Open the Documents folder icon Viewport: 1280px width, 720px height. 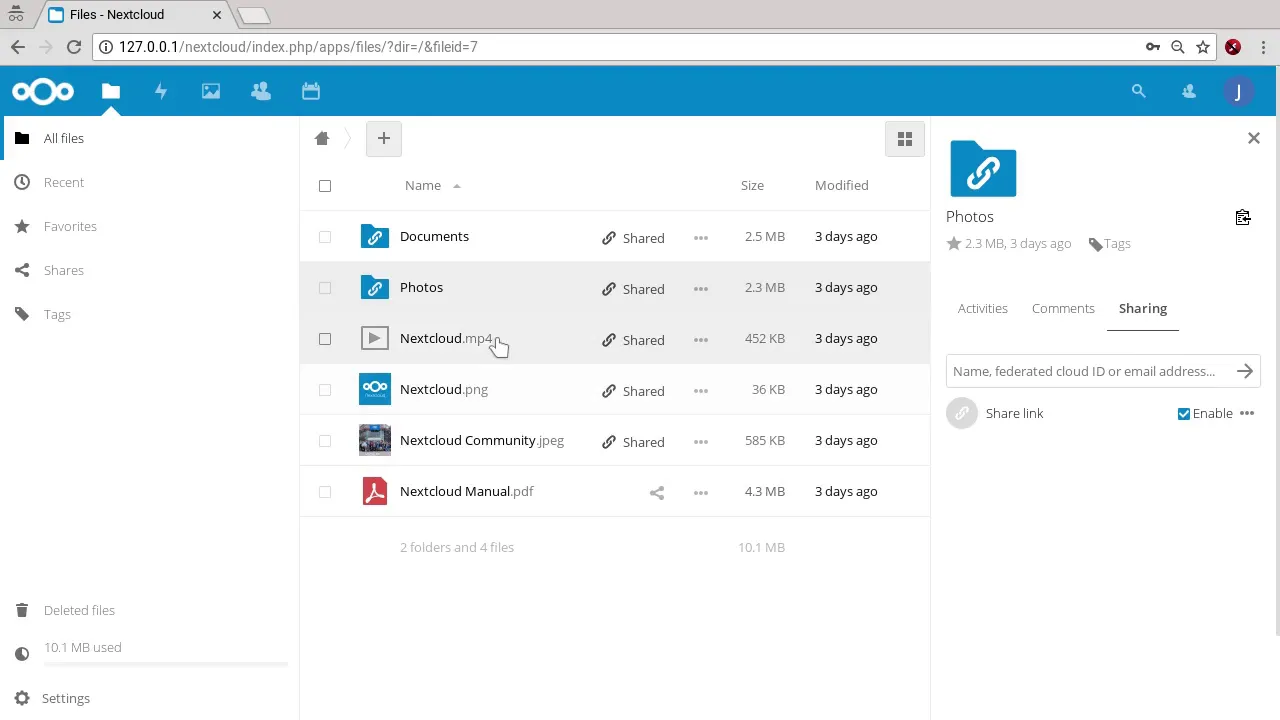pyautogui.click(x=375, y=236)
